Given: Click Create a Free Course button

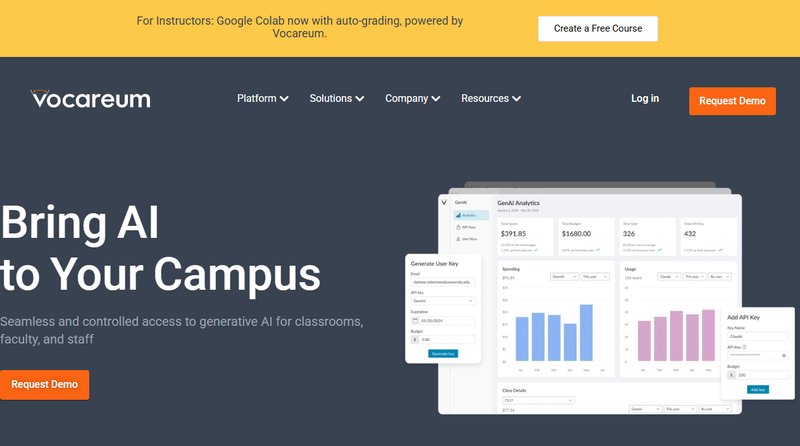Looking at the screenshot, I should (598, 29).
